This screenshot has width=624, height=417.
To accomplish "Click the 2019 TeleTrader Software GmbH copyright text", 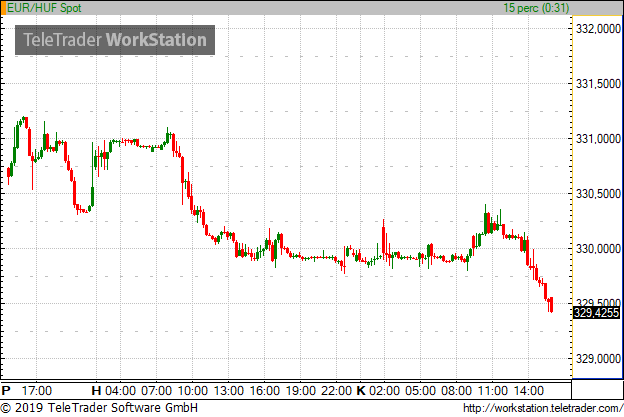I will coord(99,408).
